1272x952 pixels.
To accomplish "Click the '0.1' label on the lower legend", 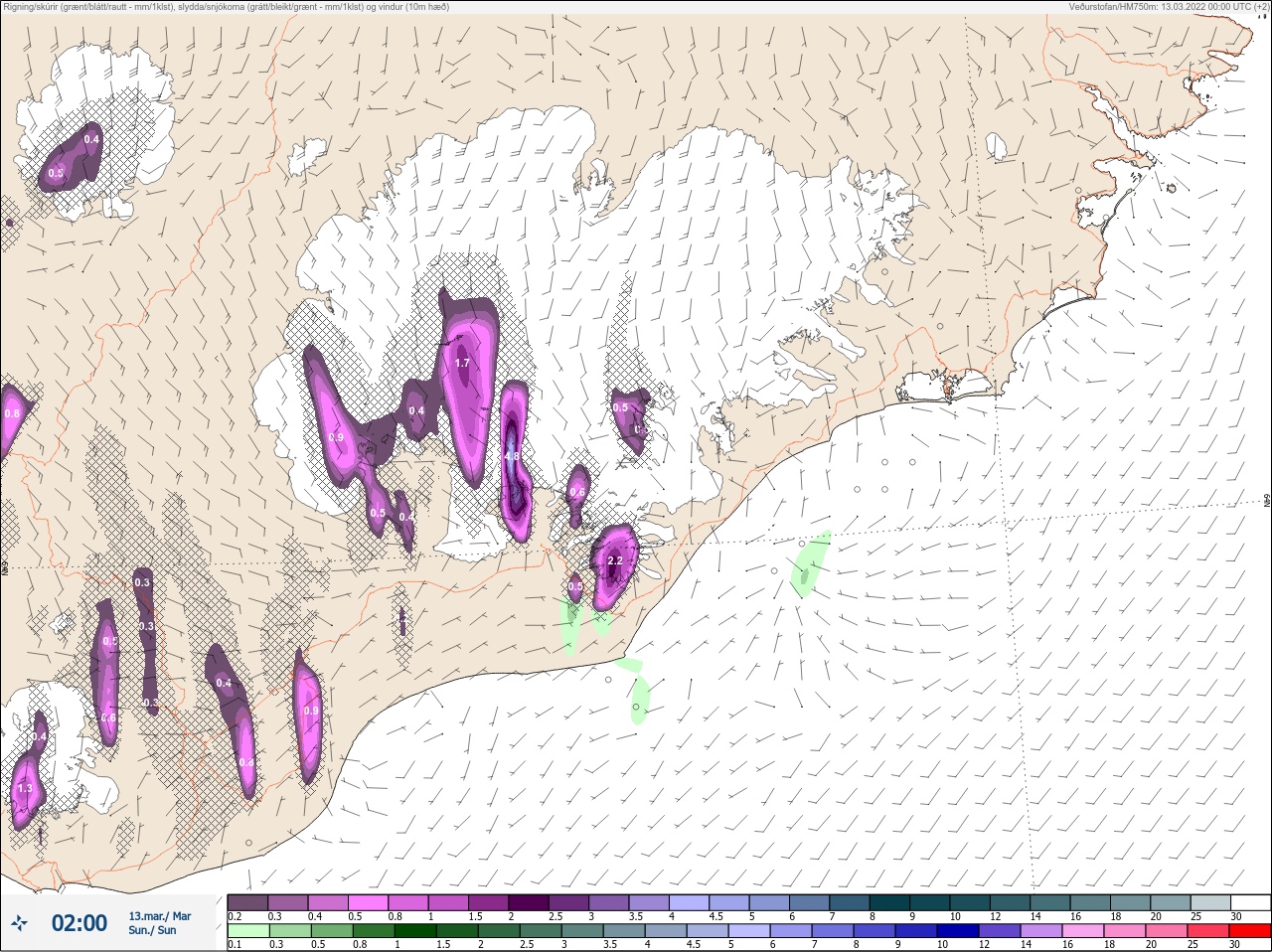I will (235, 945).
